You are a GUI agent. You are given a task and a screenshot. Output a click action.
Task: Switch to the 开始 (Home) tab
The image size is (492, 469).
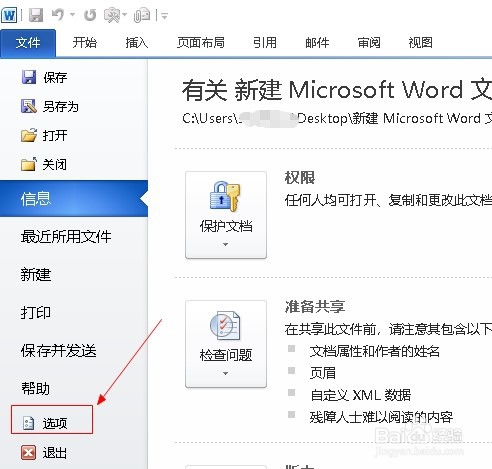pyautogui.click(x=85, y=43)
